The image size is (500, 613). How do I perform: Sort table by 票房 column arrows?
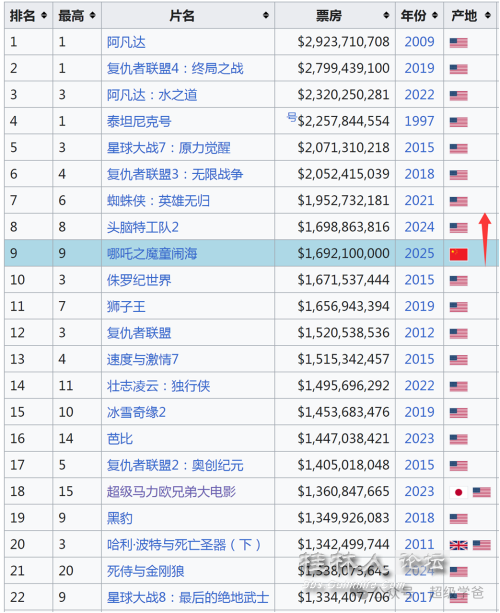click(x=386, y=16)
